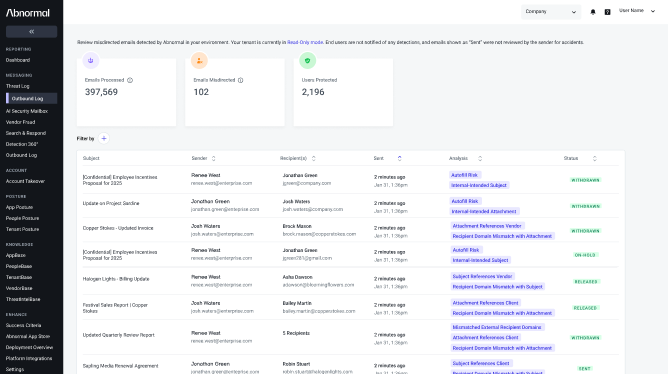This screenshot has width=668, height=374.
Task: Open TenantBase in the sidebar
Action: [x=19, y=277]
